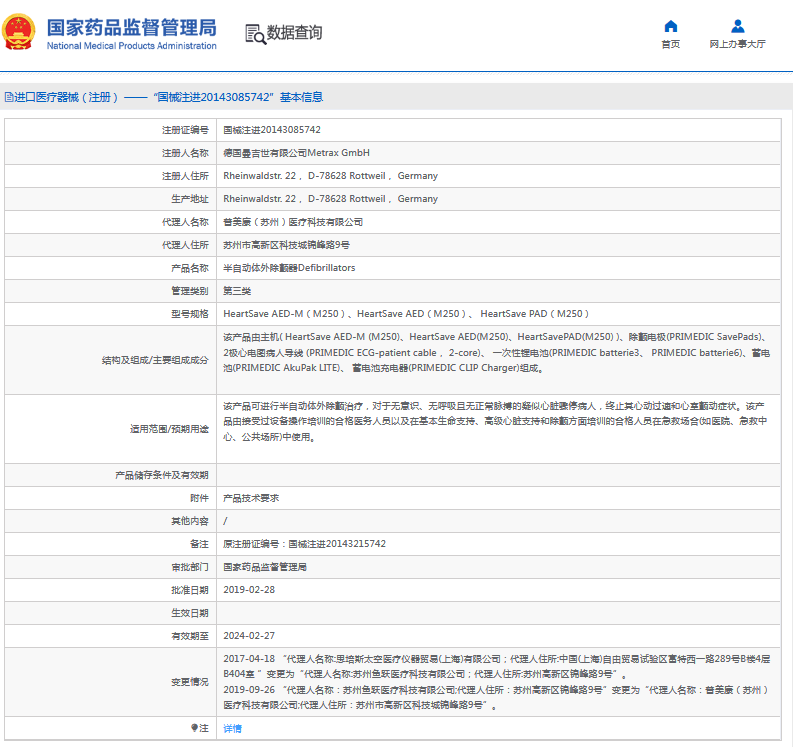
Task: Click the 备注 row label
Action: click(x=199, y=544)
